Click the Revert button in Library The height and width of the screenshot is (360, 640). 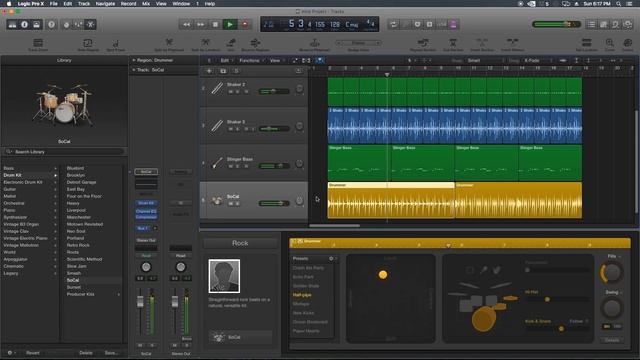pos(33,353)
